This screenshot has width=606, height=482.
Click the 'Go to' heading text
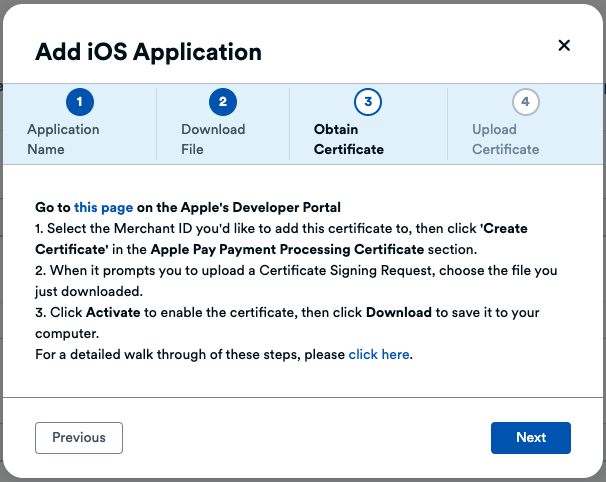pos(53,208)
